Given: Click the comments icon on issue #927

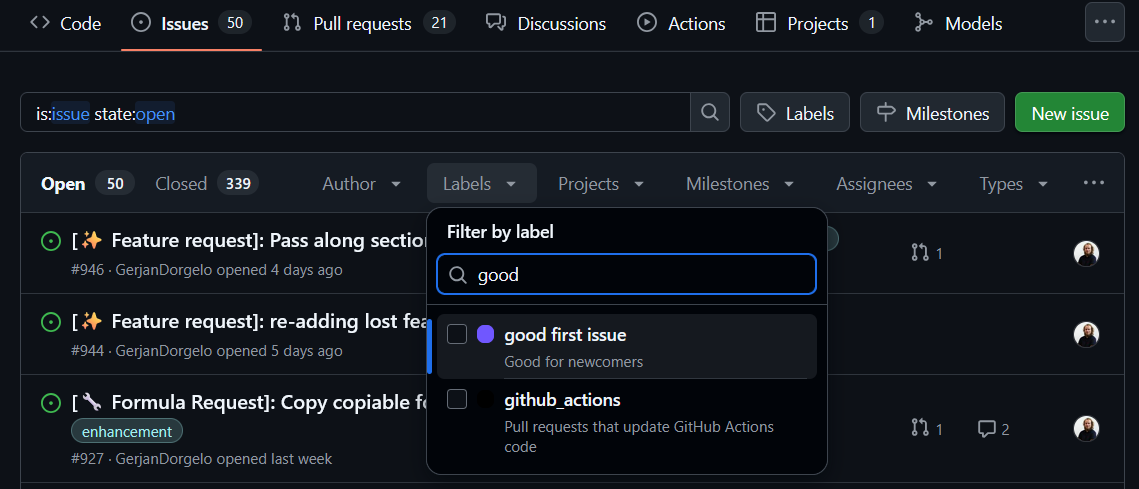Looking at the screenshot, I should click(x=987, y=429).
